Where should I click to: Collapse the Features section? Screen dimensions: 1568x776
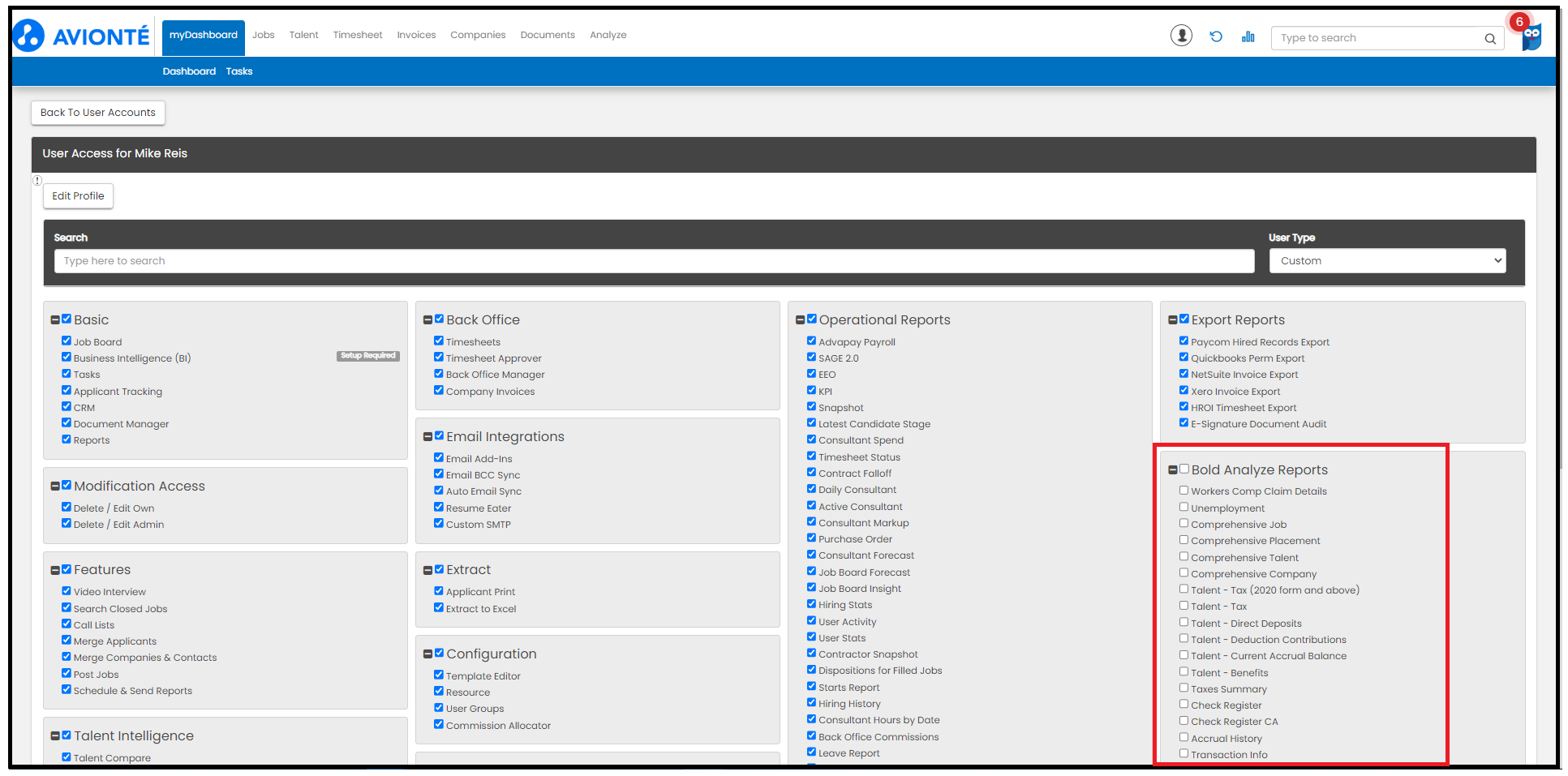(55, 570)
